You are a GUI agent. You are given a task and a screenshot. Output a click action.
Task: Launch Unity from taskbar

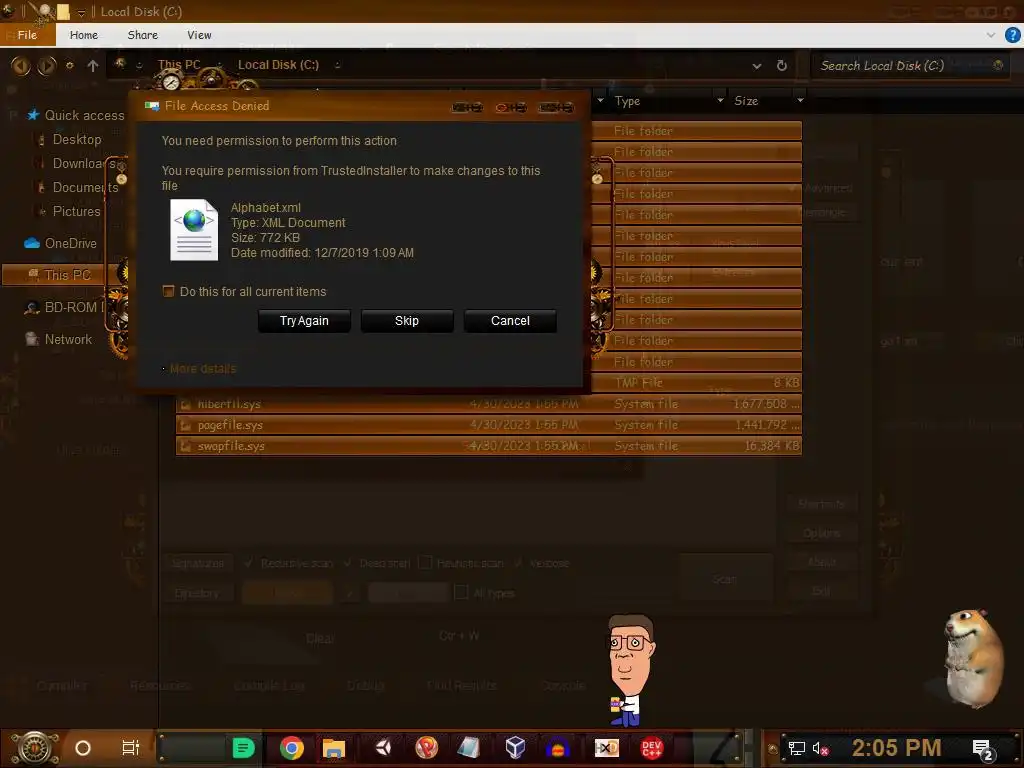pos(383,748)
